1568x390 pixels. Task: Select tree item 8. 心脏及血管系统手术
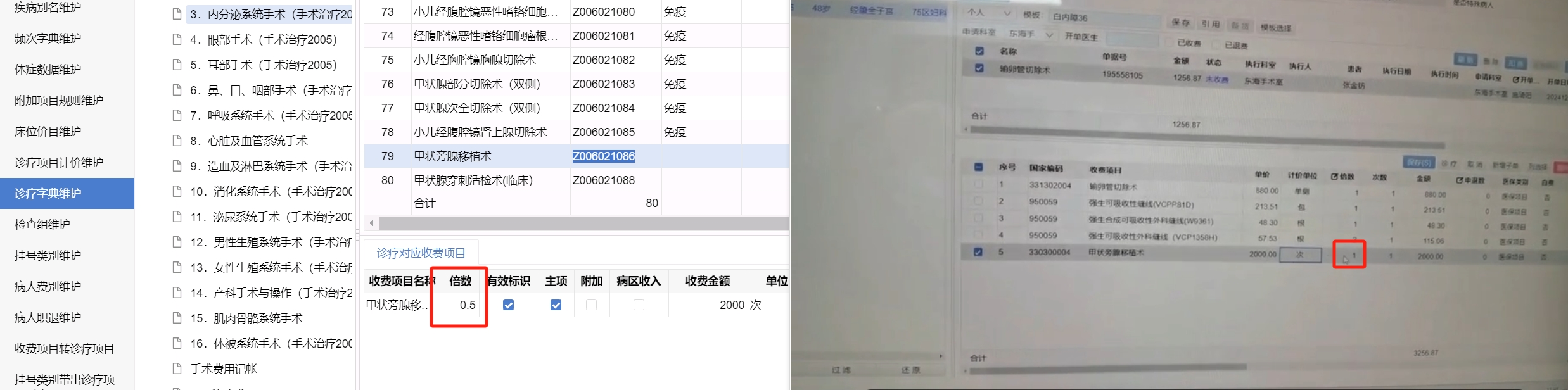point(248,141)
